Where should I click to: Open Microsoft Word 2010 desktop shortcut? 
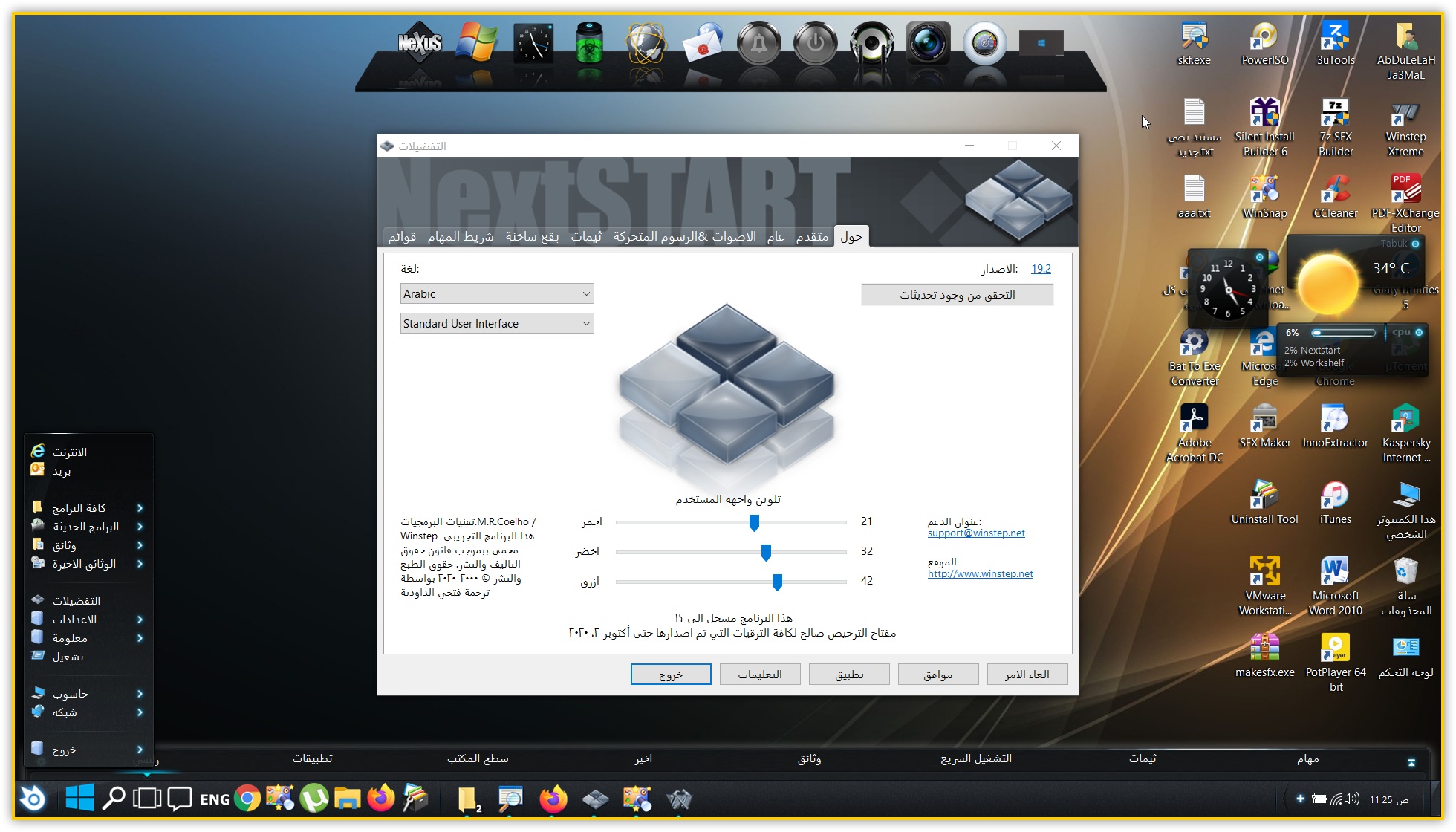[x=1336, y=587]
